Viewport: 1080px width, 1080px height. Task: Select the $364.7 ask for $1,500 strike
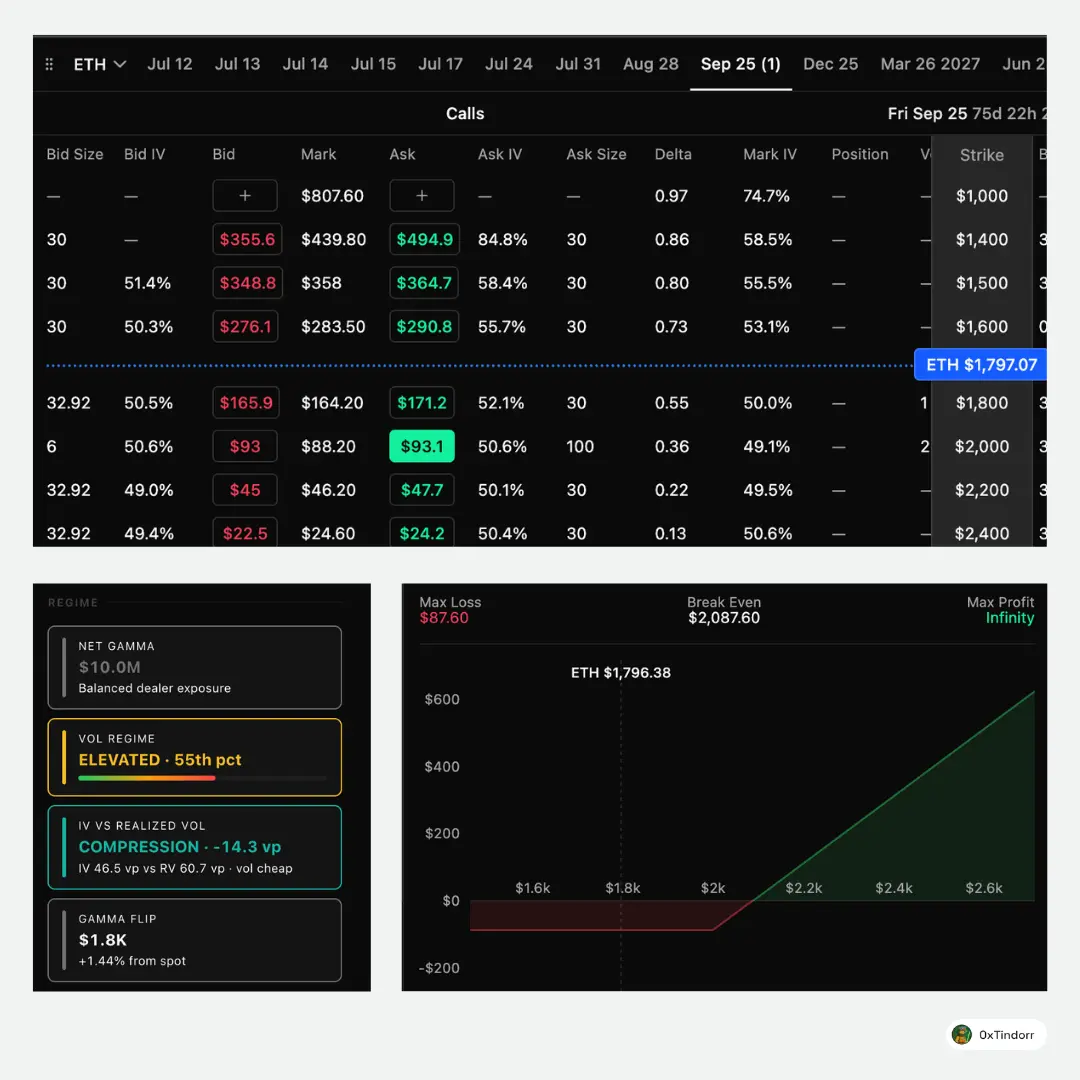(x=424, y=283)
